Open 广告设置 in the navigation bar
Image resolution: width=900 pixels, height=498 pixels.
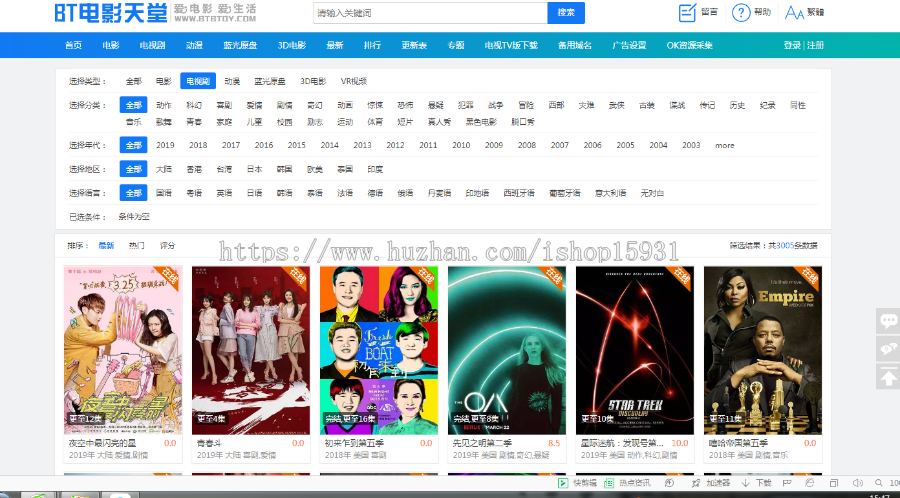(x=629, y=45)
